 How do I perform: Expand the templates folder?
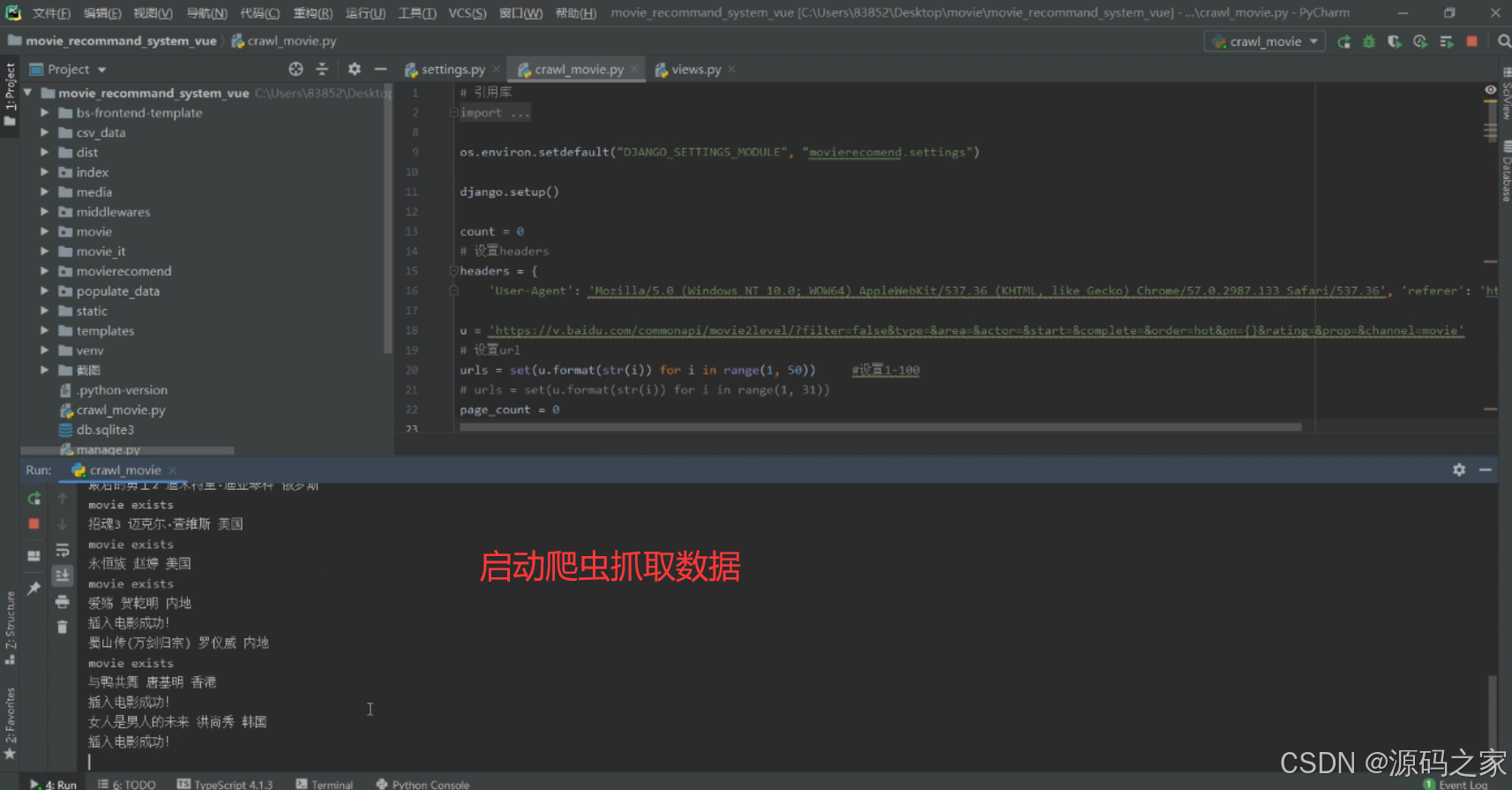(x=44, y=331)
